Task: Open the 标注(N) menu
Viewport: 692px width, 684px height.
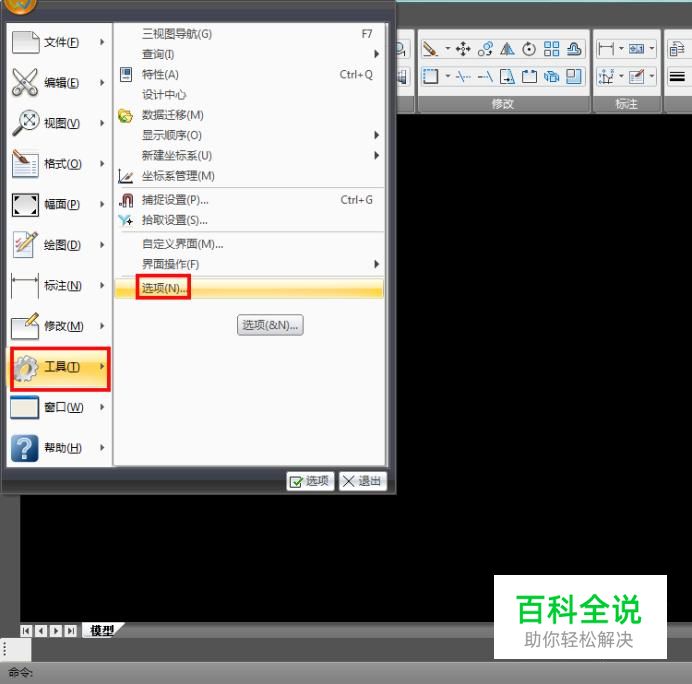Action: [x=59, y=286]
